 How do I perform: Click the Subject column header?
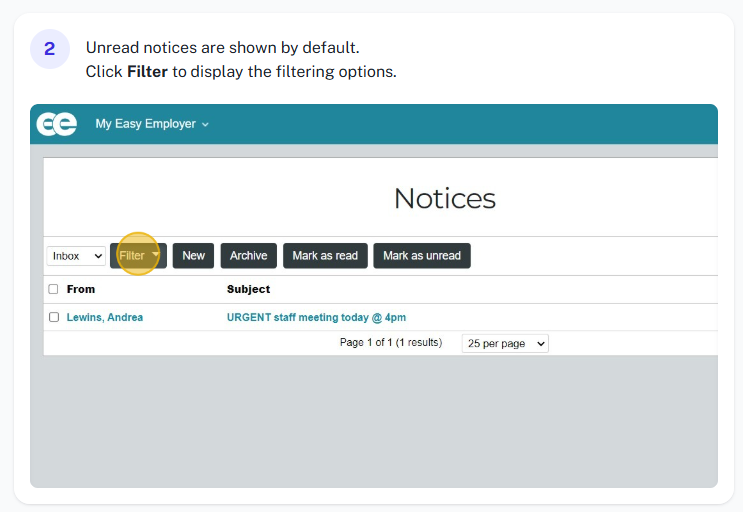[x=248, y=289]
